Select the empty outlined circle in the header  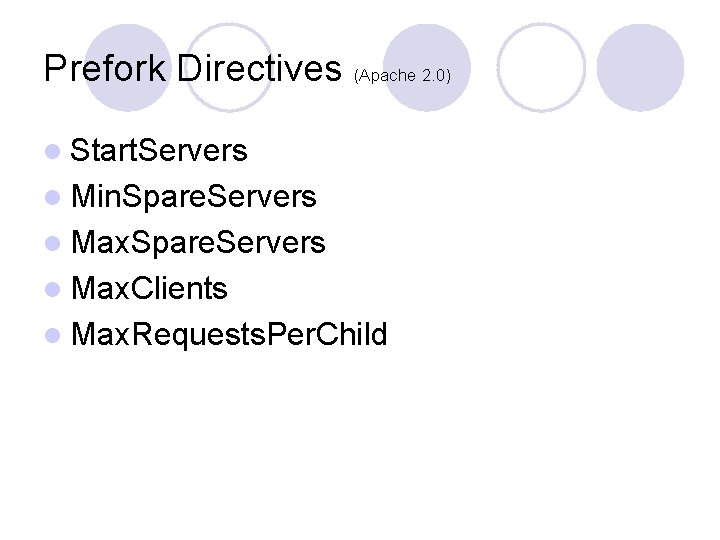(x=541, y=68)
